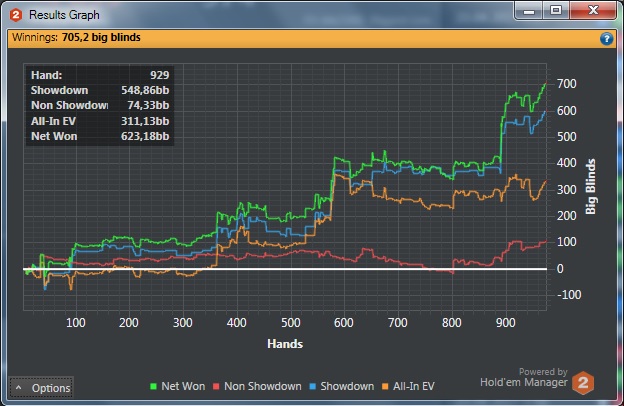Click the Non Showdown 74,33bb value
The width and height of the screenshot is (624, 406).
148,105
